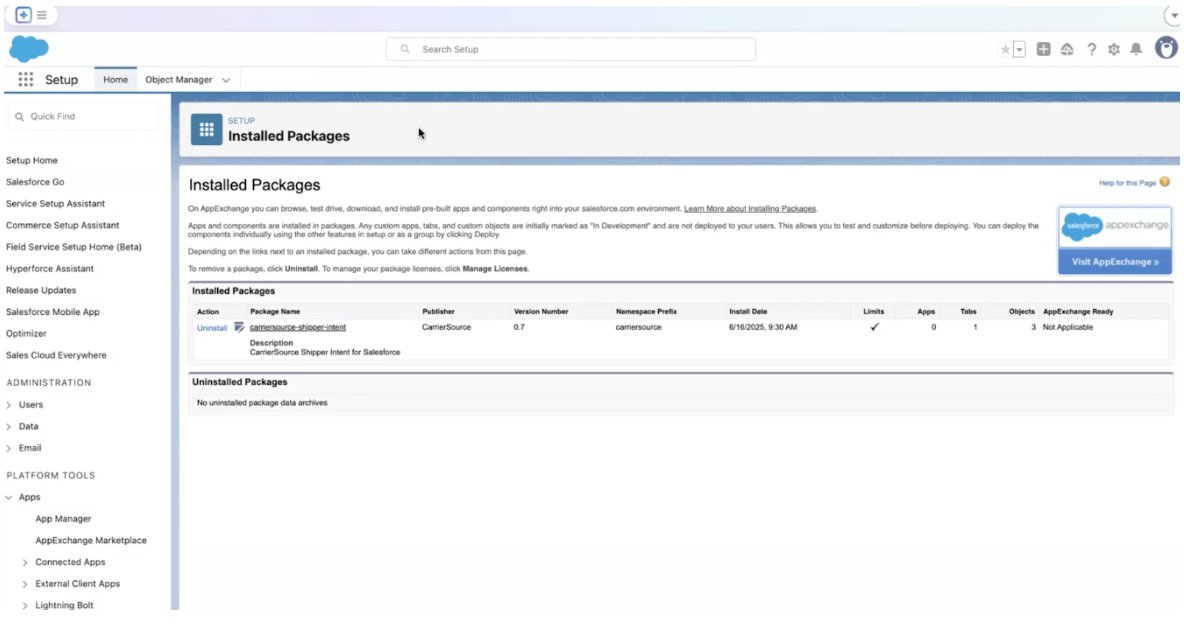Screen dimensions: 1184x628
Task: Open the global actions plus icon
Action: coord(1044,49)
